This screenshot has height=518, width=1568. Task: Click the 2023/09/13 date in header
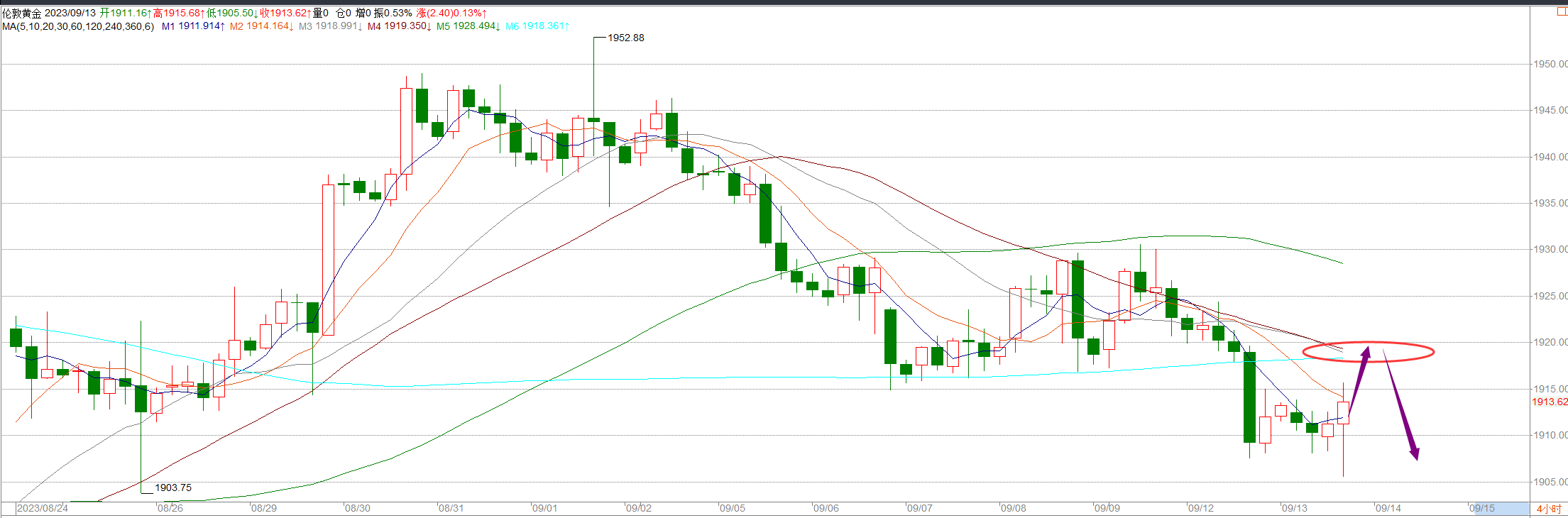pyautogui.click(x=70, y=13)
